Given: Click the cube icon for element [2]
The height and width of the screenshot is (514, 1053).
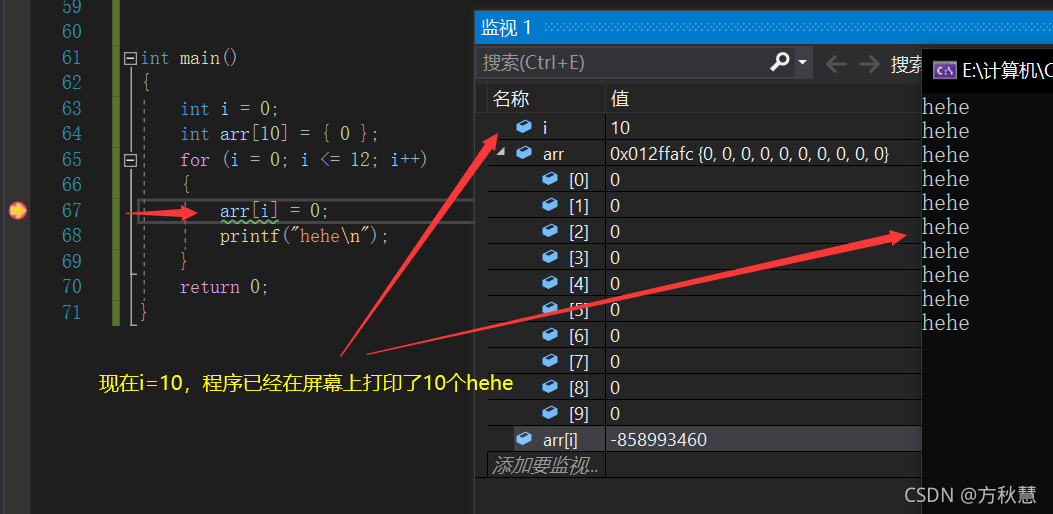Looking at the screenshot, I should point(550,231).
